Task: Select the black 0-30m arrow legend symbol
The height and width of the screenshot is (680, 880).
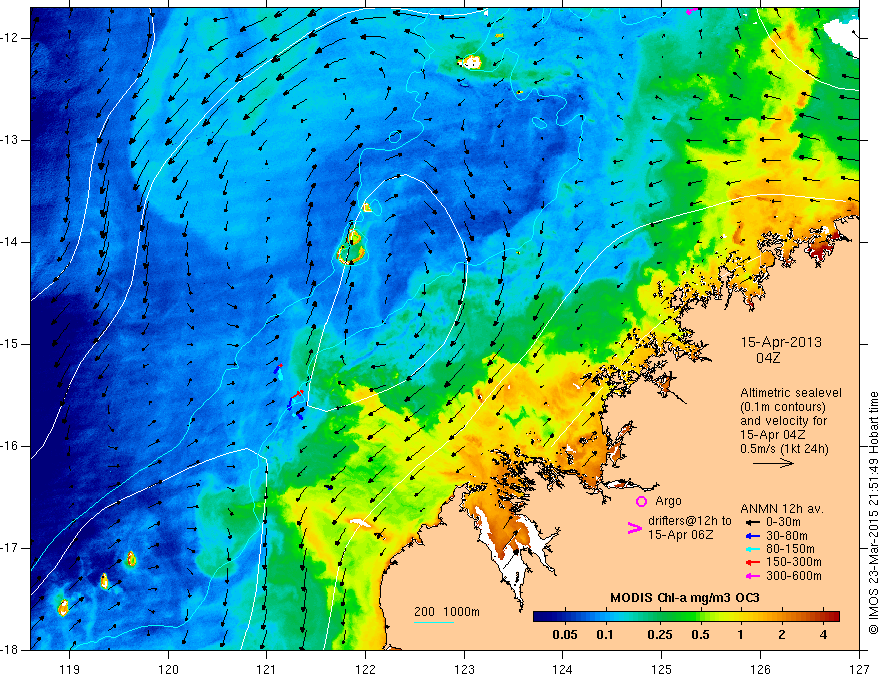Action: point(751,522)
